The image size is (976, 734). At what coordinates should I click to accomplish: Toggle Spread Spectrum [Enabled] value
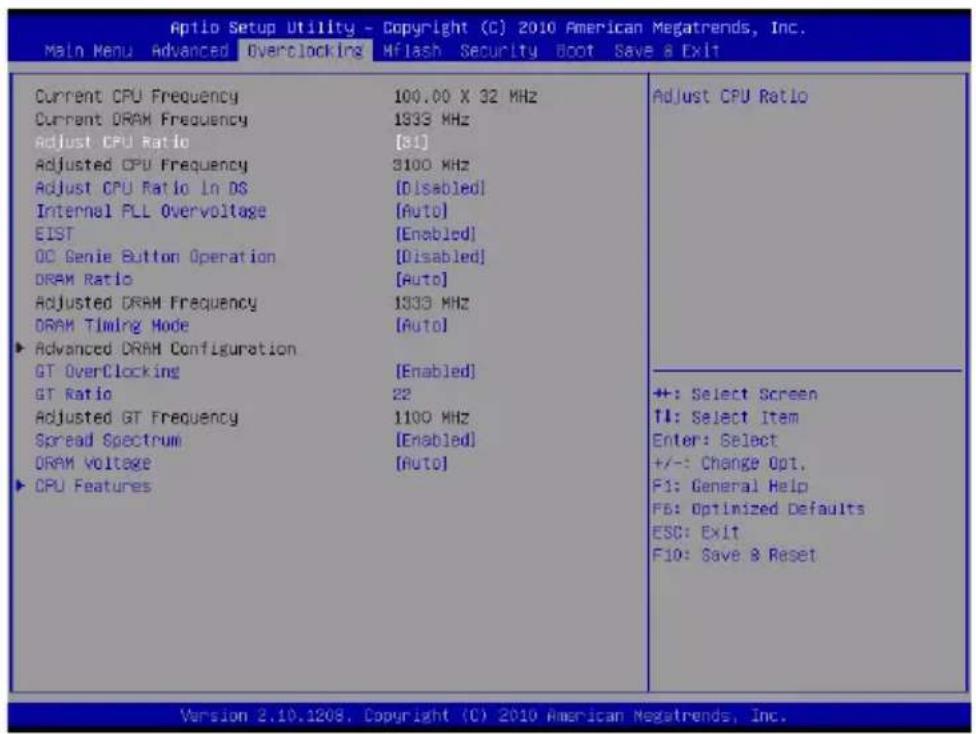[x=436, y=440]
